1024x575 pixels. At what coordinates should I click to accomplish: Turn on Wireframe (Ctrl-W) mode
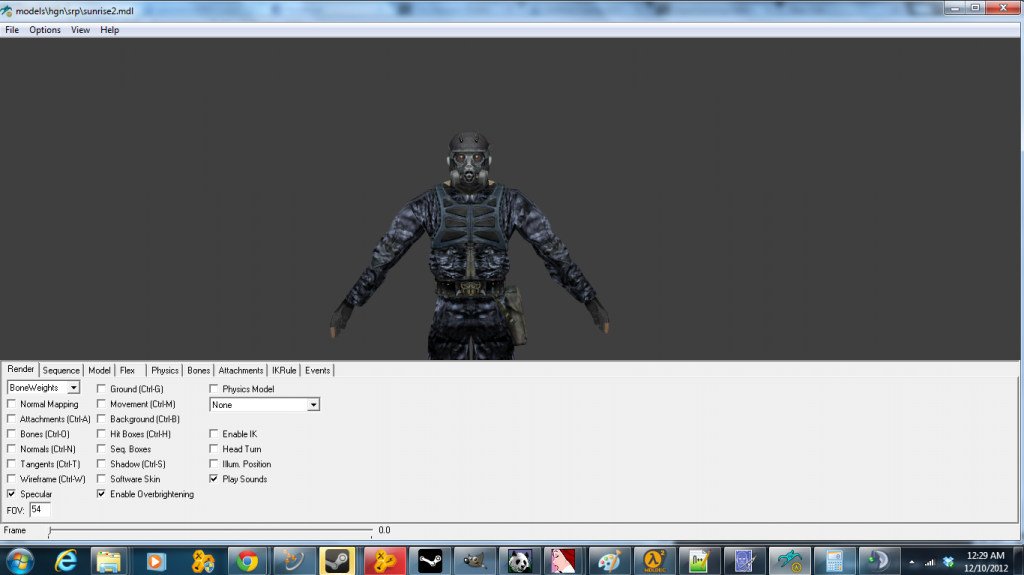pos(11,479)
